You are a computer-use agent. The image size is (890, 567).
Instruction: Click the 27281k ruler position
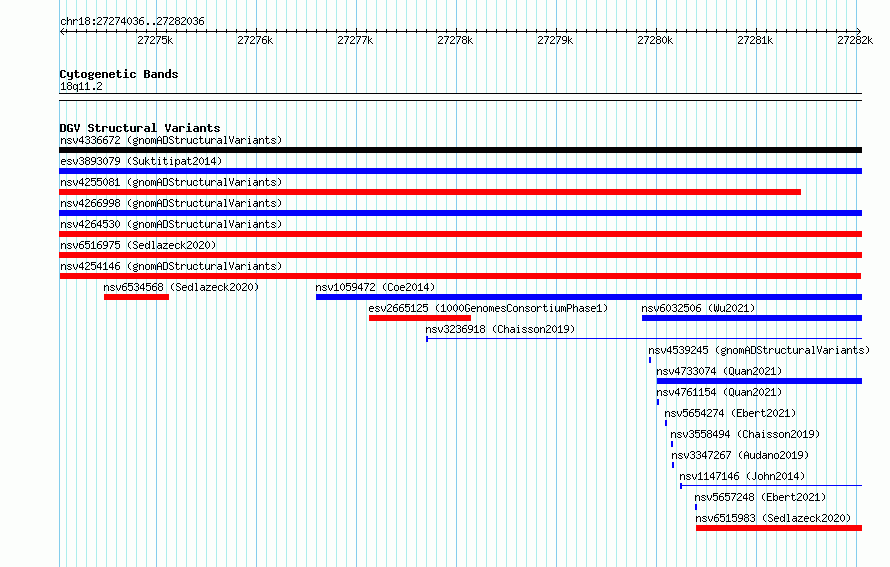(x=755, y=40)
